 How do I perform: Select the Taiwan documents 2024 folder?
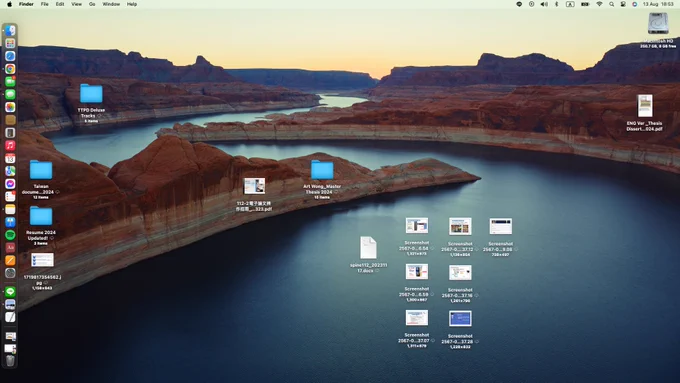pyautogui.click(x=41, y=170)
